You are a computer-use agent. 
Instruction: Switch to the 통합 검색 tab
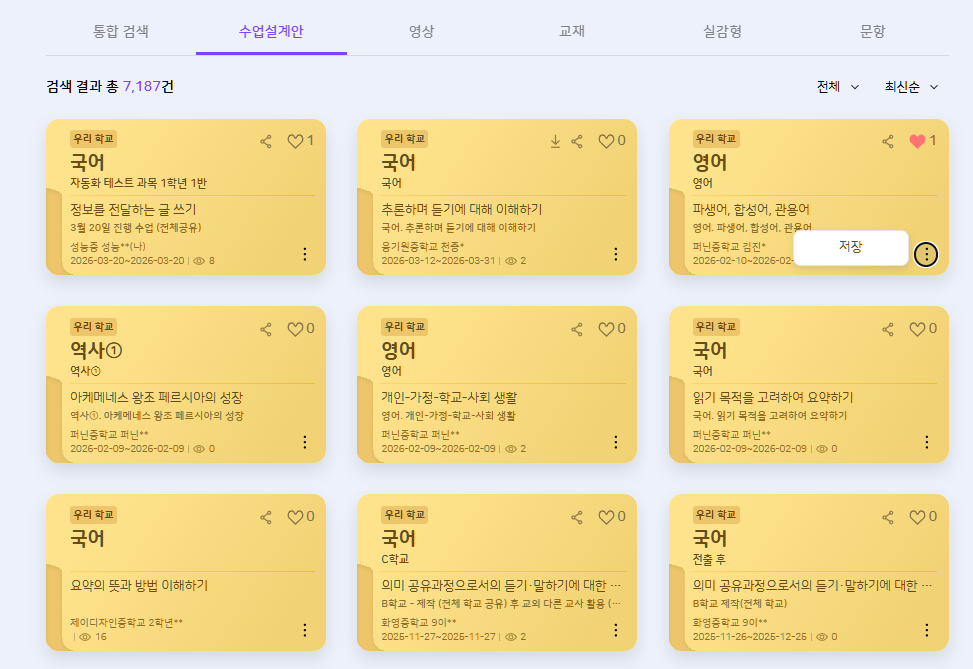[x=120, y=31]
